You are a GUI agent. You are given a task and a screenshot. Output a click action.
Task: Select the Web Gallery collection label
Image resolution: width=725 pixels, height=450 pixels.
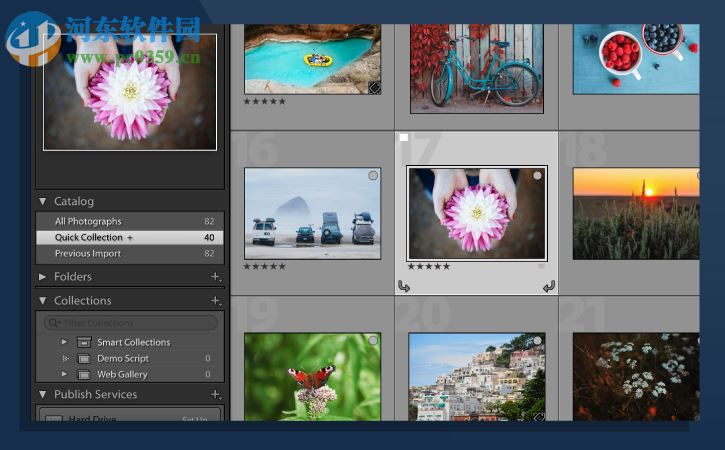pyautogui.click(x=122, y=374)
